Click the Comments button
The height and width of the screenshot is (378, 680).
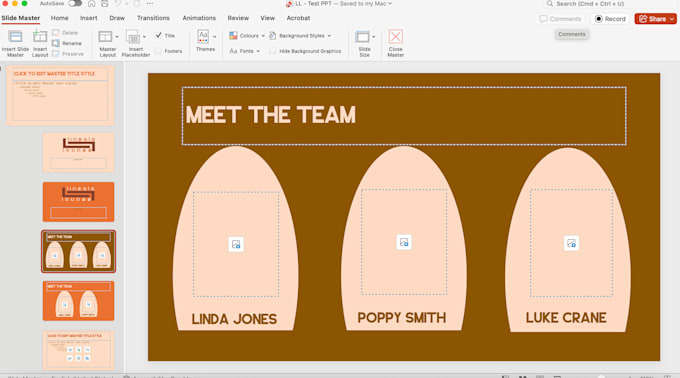click(x=560, y=19)
